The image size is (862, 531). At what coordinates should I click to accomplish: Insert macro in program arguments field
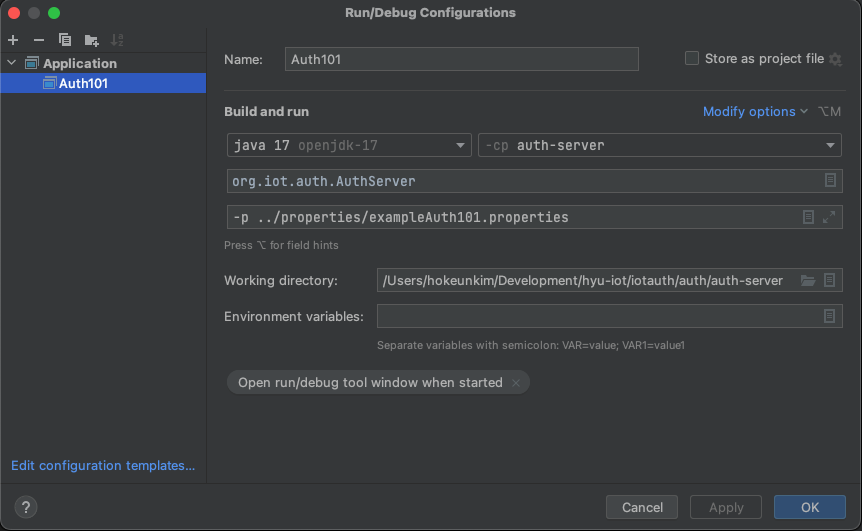(x=808, y=217)
